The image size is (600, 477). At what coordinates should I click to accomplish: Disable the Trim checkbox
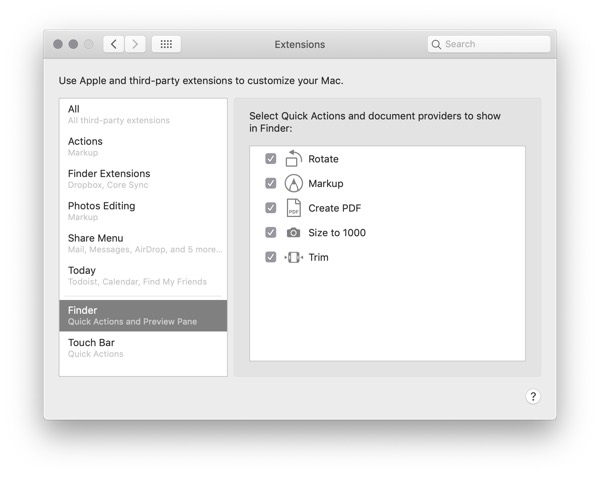point(271,257)
